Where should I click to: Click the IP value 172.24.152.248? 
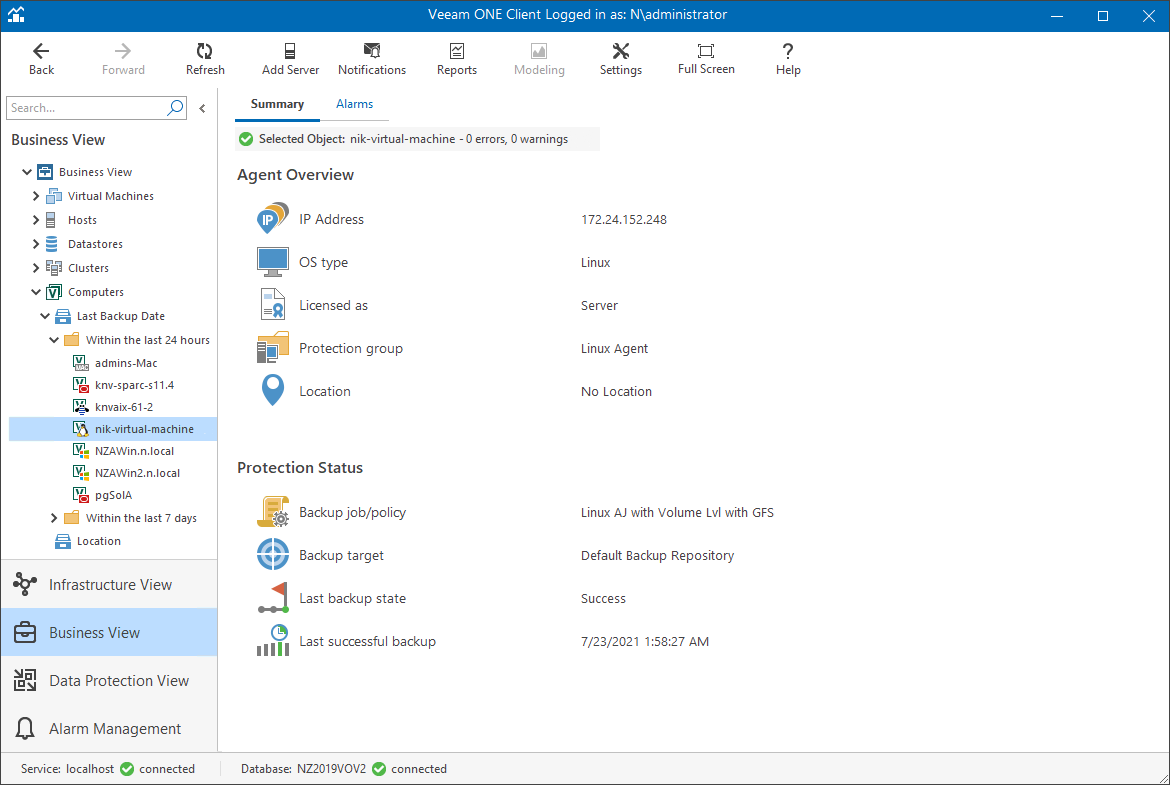pyautogui.click(x=624, y=219)
